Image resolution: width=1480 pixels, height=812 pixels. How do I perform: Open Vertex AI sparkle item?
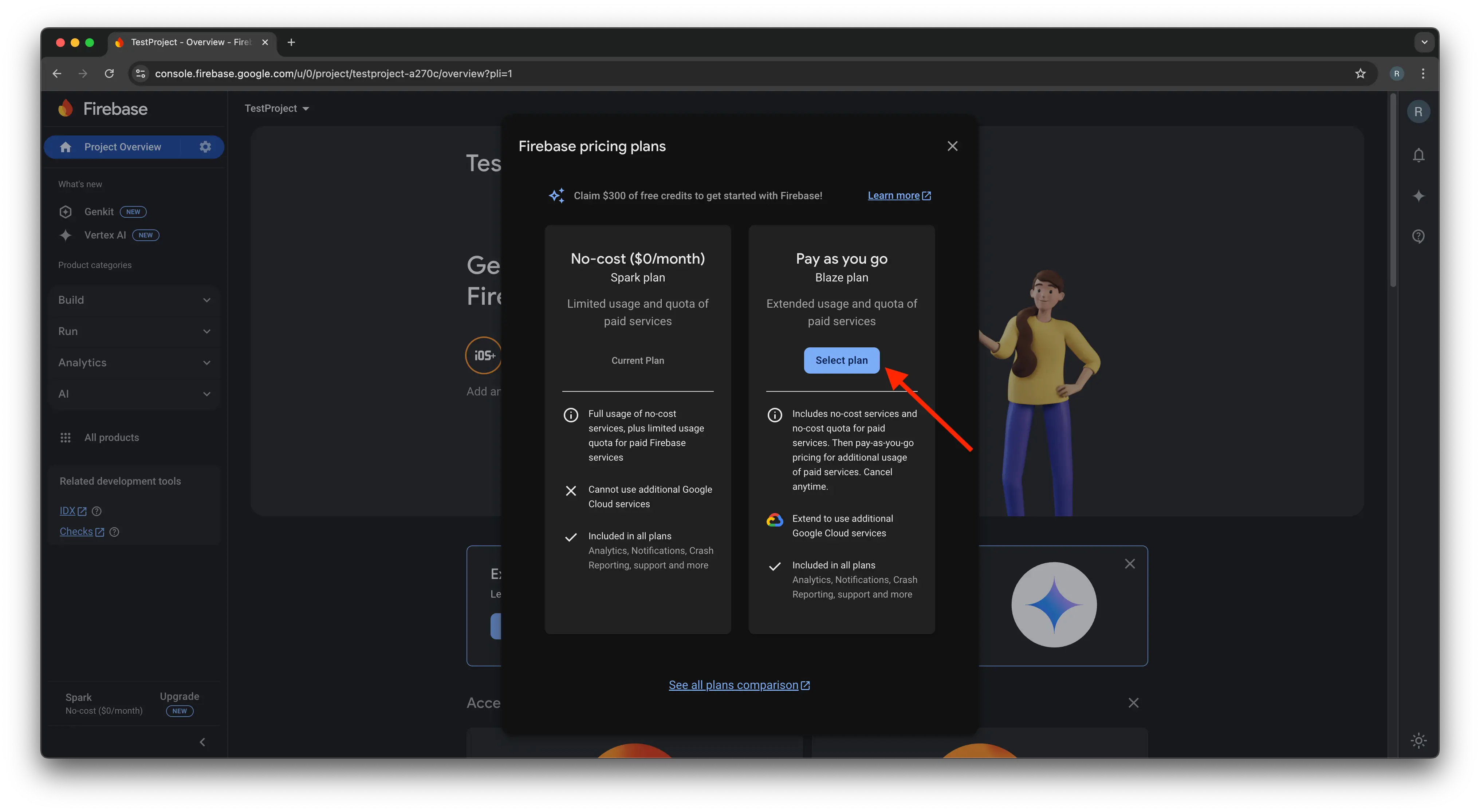[x=105, y=235]
